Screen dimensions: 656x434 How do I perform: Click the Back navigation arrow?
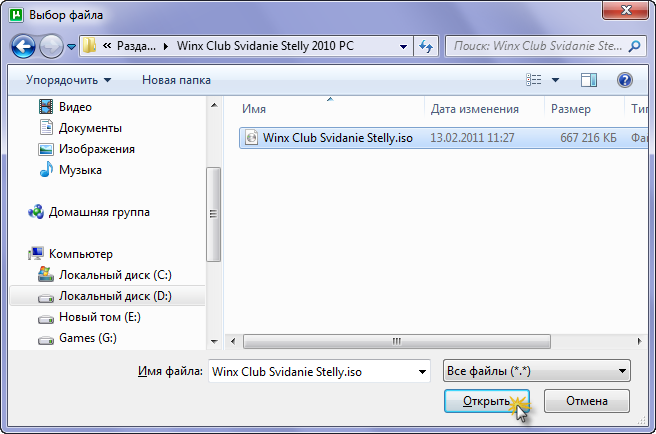pos(23,46)
